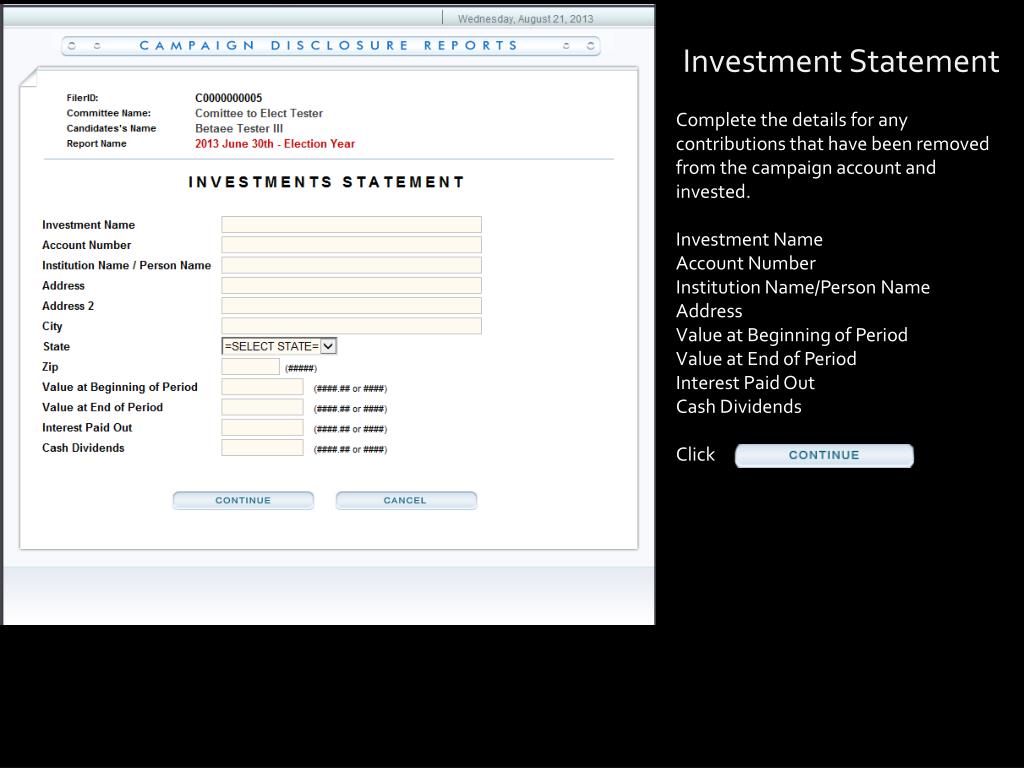
Task: Click the Value at End of Period field
Action: point(263,407)
